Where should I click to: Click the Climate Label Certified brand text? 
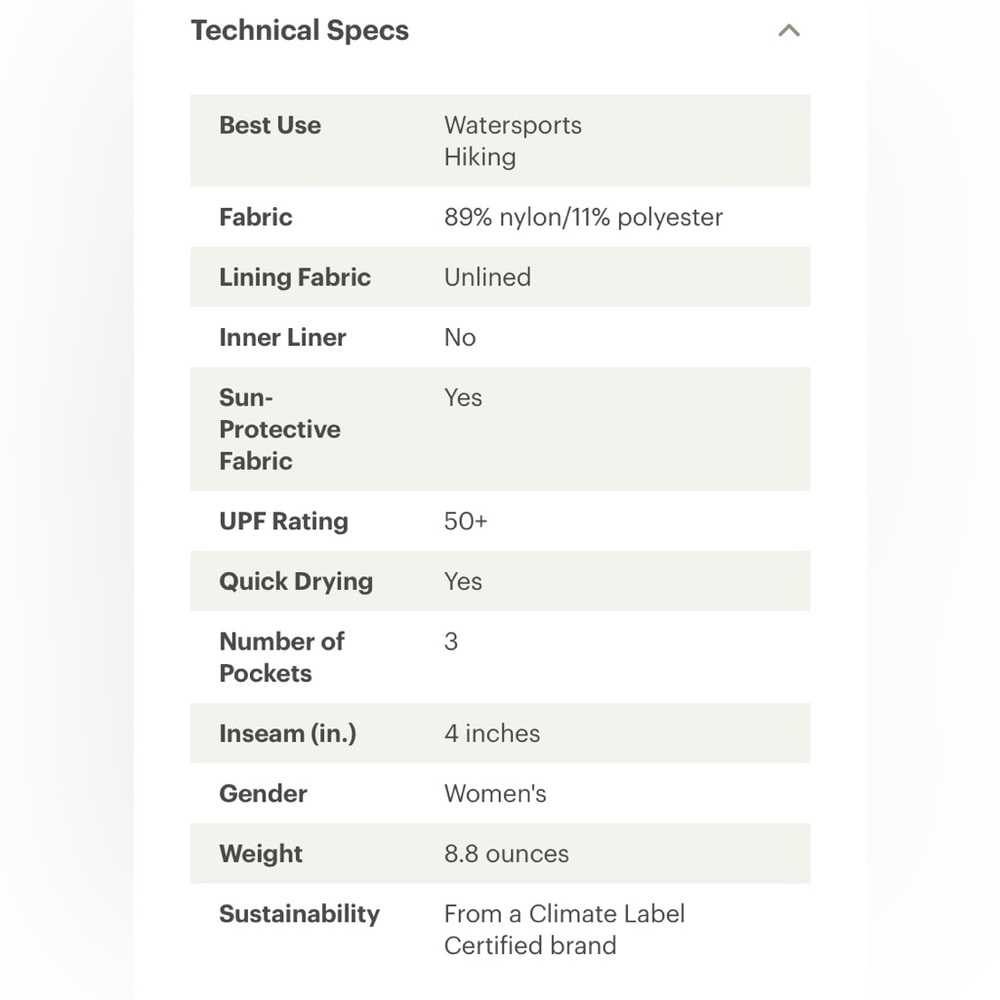[564, 929]
